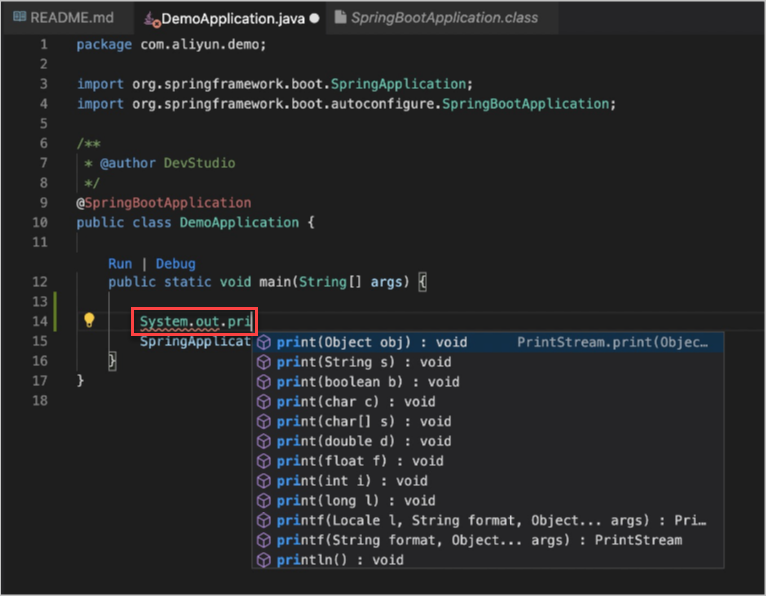Click method icon beside print(char[] s)
Screen dimensions: 766x596
click(264, 422)
